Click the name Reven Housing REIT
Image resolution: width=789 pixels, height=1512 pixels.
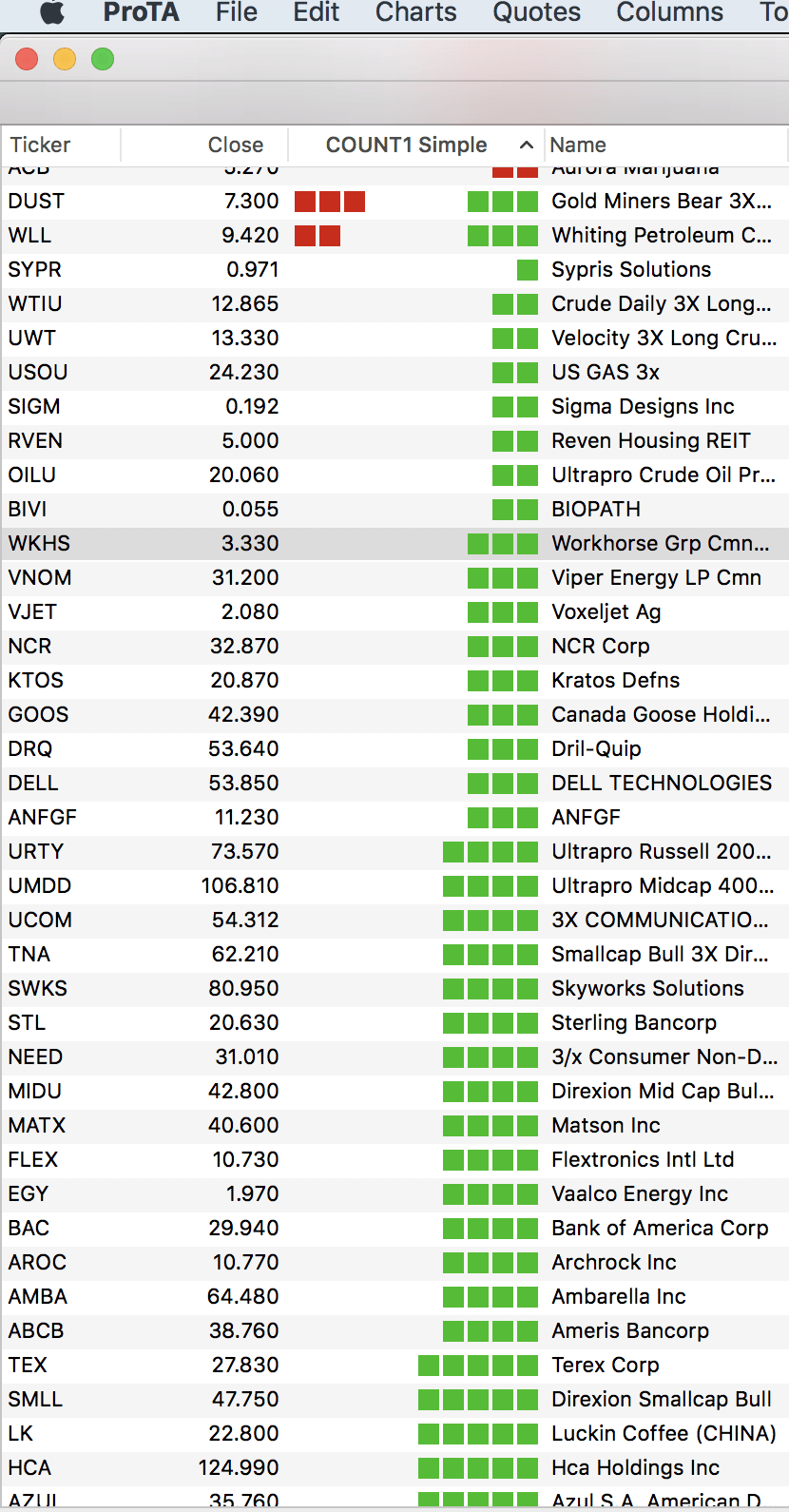point(651,441)
